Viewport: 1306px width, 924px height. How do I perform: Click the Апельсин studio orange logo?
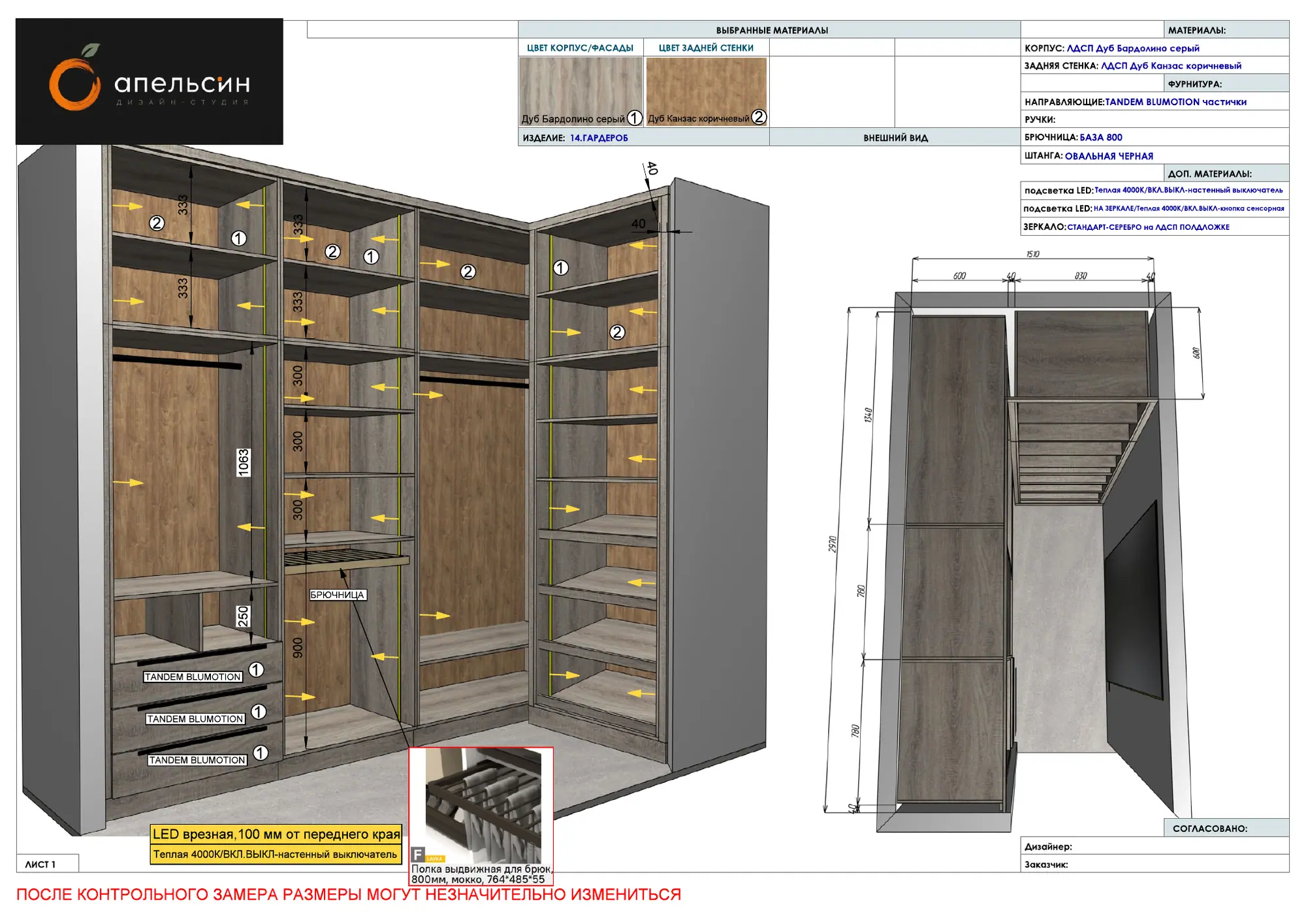point(150,81)
